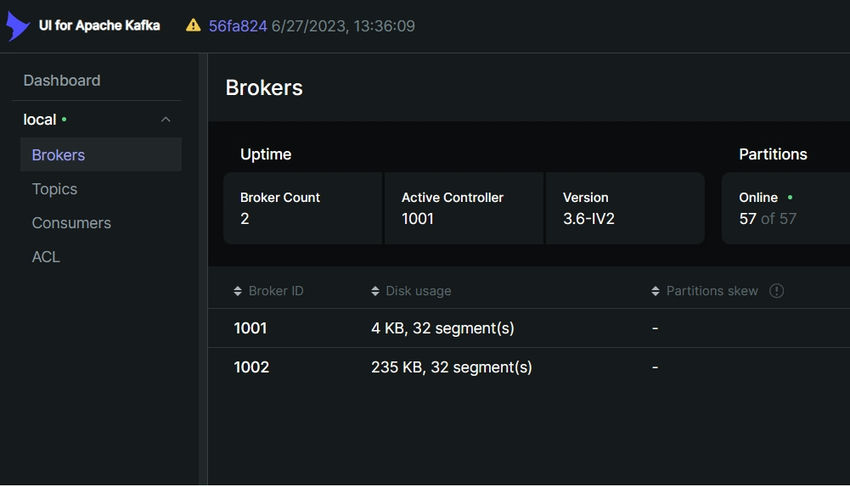Viewport: 850px width, 487px height.
Task: Go to the Dashboard page
Action: [62, 80]
